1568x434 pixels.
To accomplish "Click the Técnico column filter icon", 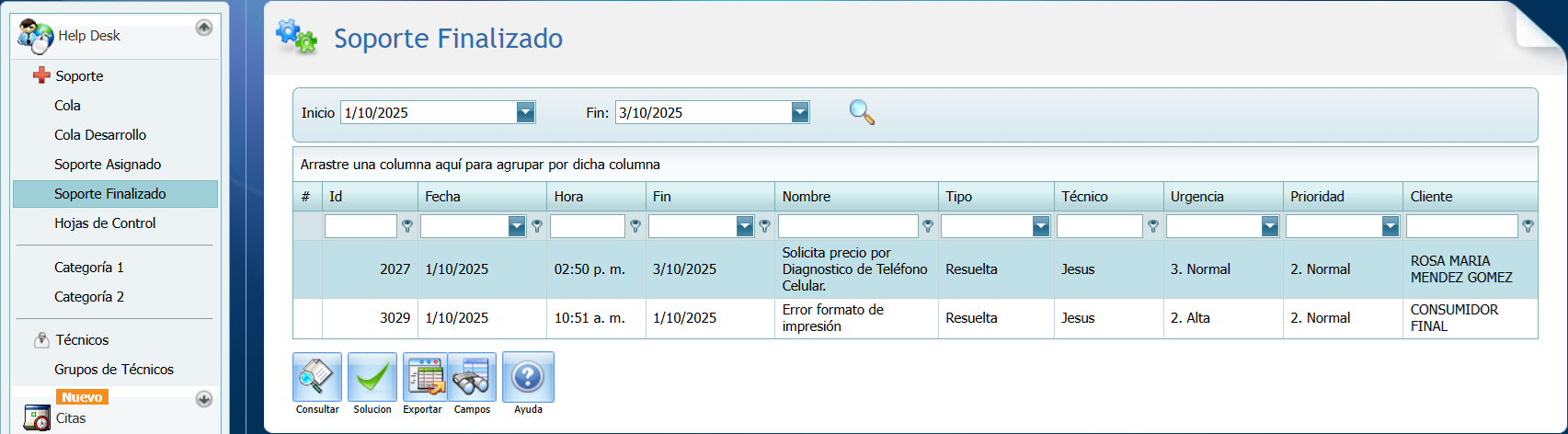I will (x=1153, y=226).
